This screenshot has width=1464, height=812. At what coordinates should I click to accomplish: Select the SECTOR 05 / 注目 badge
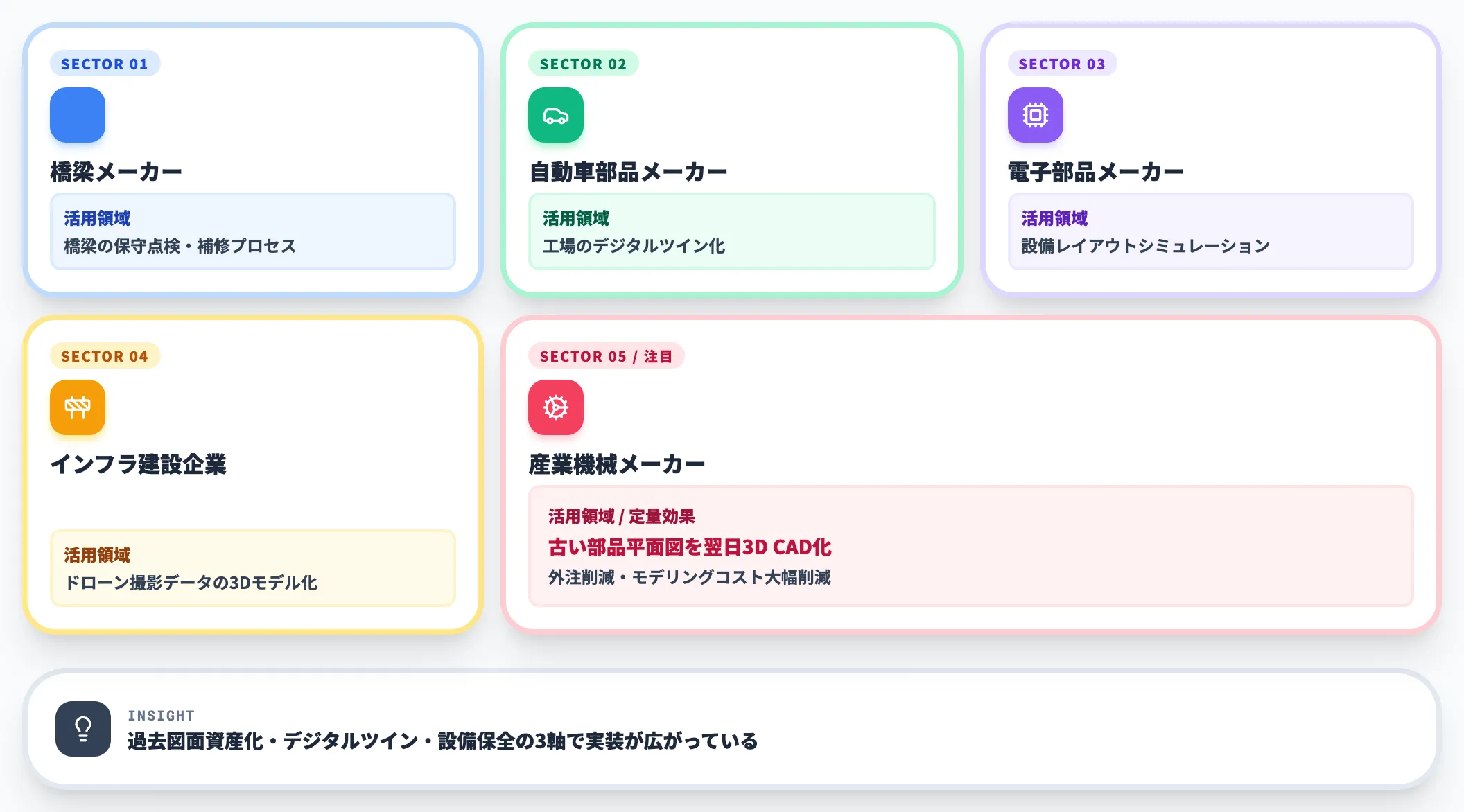coord(606,356)
